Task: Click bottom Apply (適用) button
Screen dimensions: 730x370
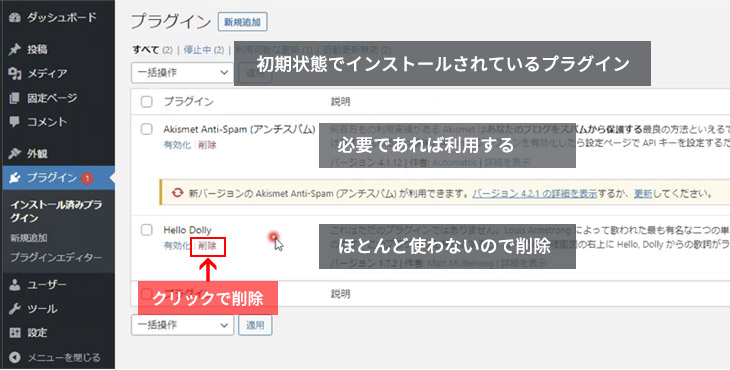Action: click(x=255, y=325)
